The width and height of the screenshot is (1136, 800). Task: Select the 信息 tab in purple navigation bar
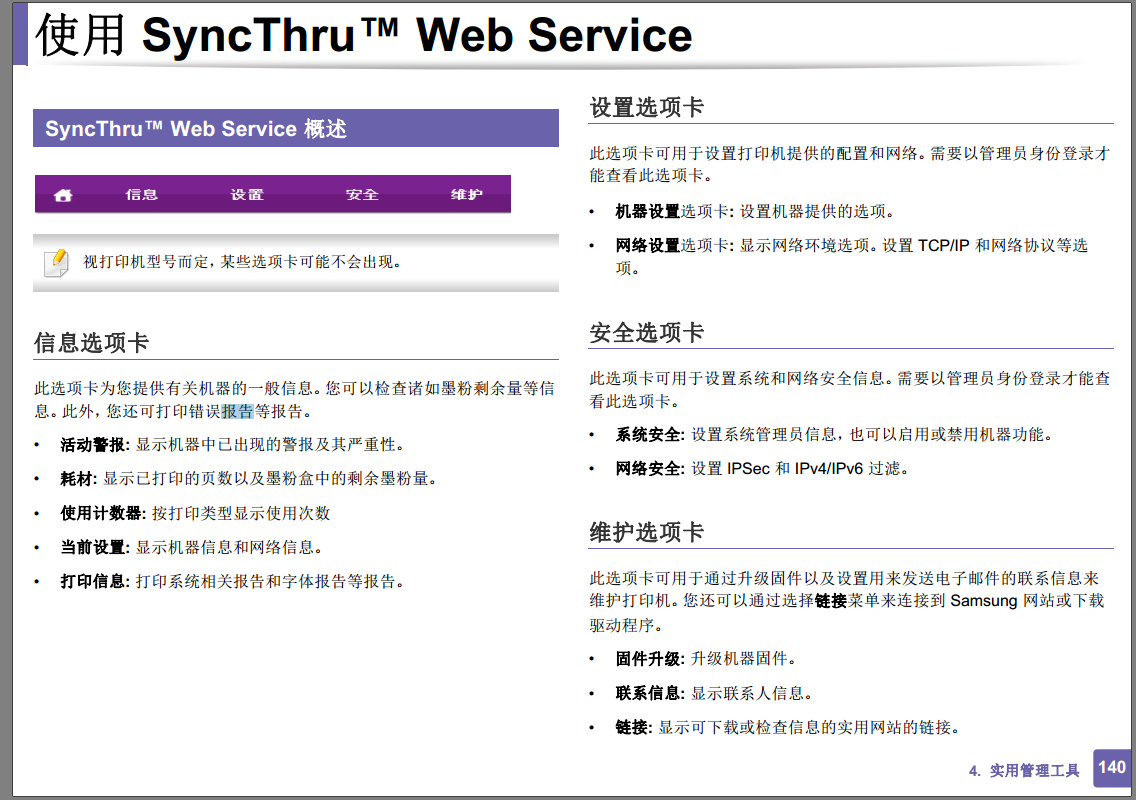141,194
